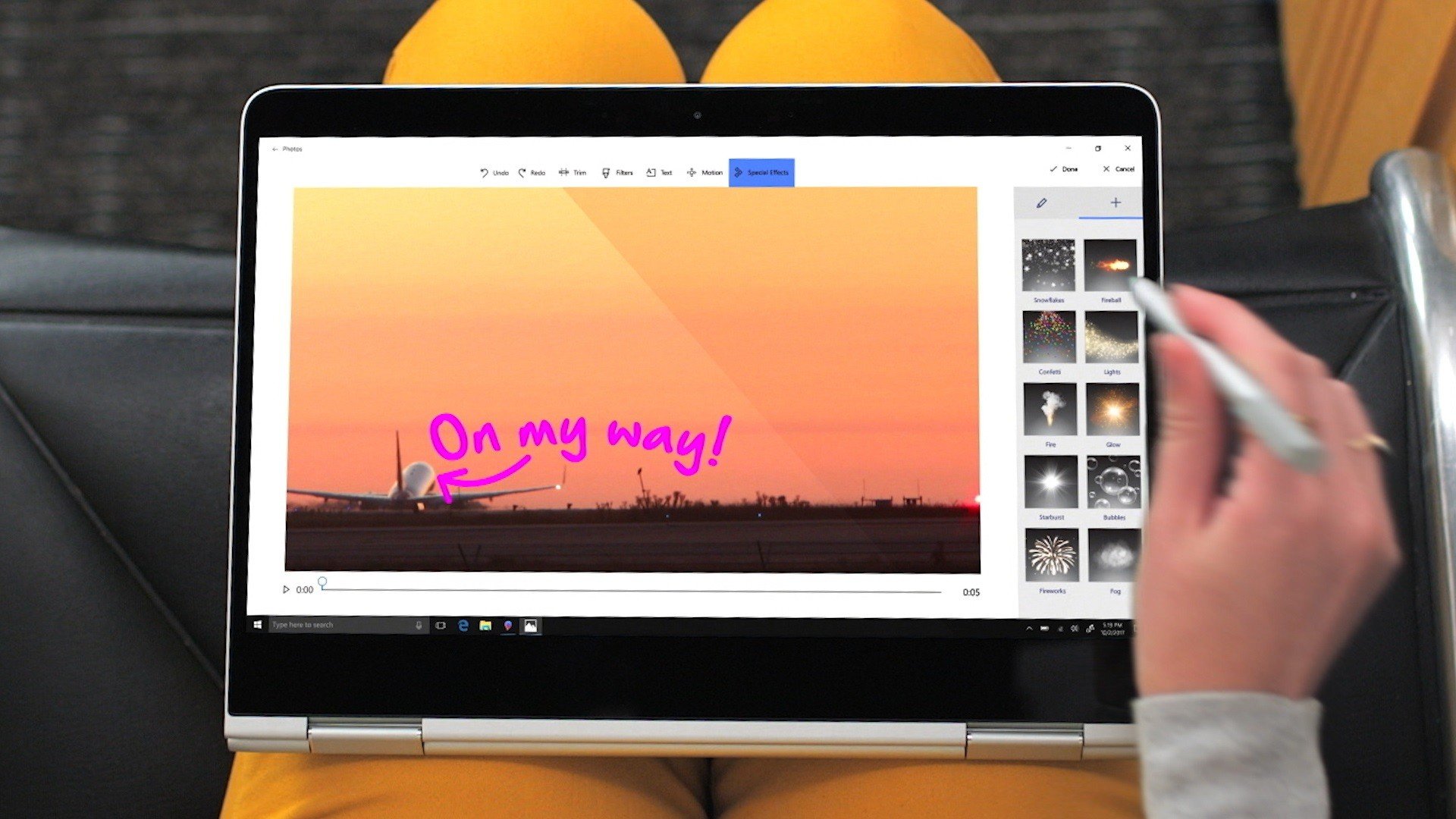Select the Text tool
The width and height of the screenshot is (1456, 819).
[659, 173]
